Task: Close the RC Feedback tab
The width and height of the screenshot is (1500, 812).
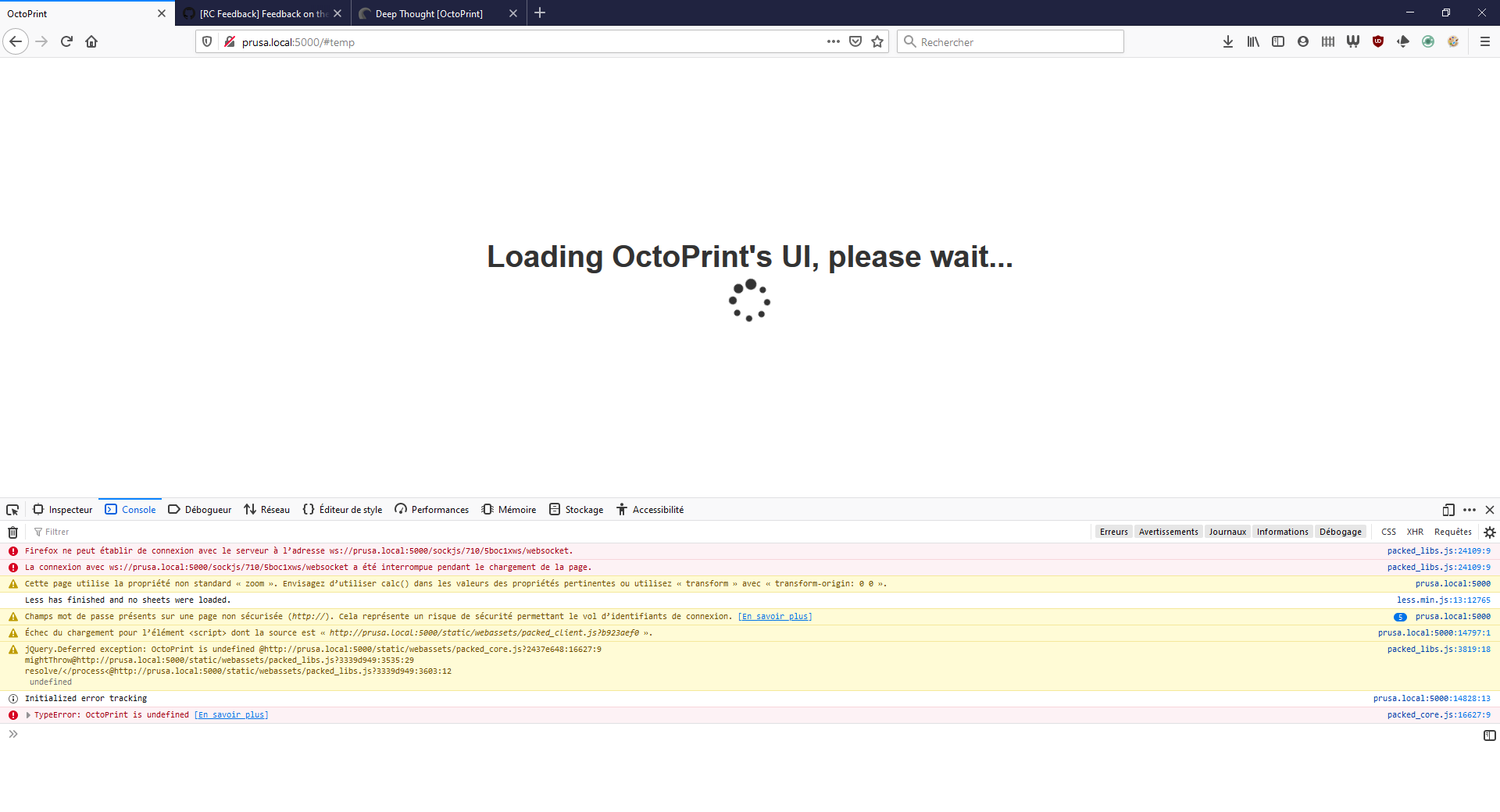Action: pyautogui.click(x=337, y=13)
